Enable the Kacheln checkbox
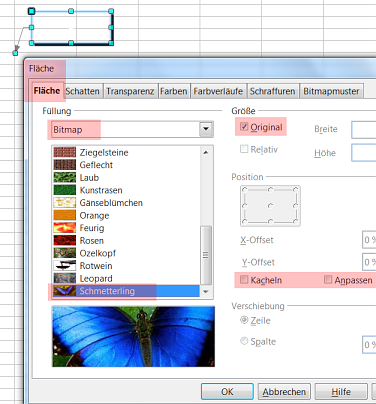376x404 pixels. tap(244, 279)
